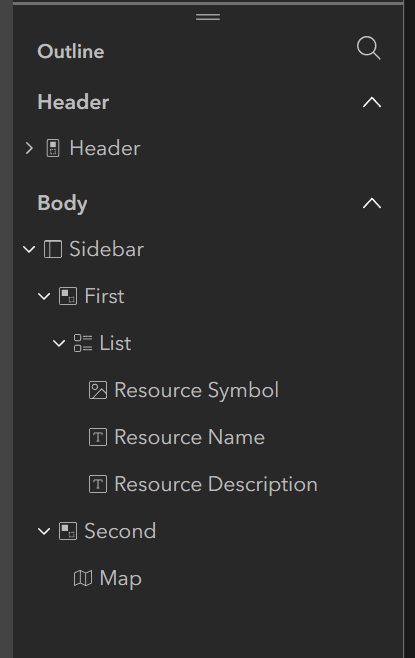Screen dimensions: 415x658
Task: Collapse the List tree node arrow
Action: [59, 343]
